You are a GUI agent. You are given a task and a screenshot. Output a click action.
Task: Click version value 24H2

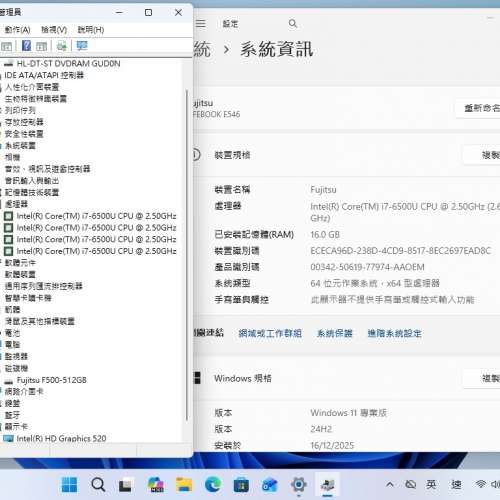(321, 429)
